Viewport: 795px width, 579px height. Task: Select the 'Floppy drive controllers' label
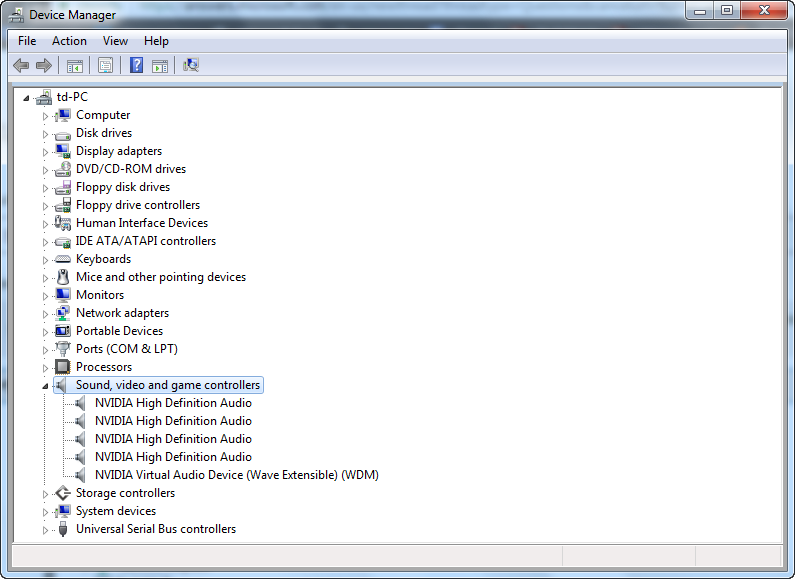pyautogui.click(x=138, y=205)
